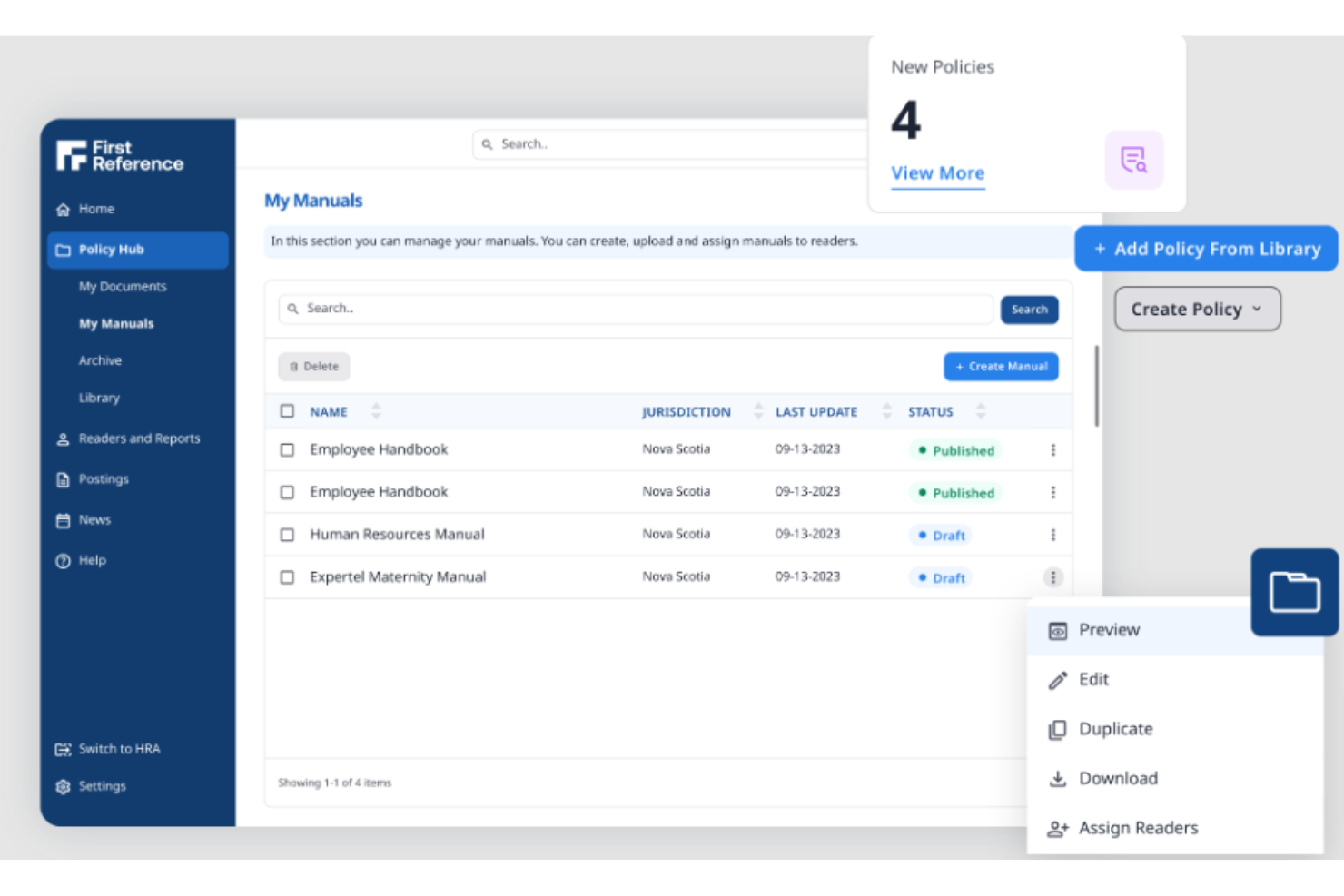
Task: Select the Human Resources Manual checkbox
Action: pos(287,534)
